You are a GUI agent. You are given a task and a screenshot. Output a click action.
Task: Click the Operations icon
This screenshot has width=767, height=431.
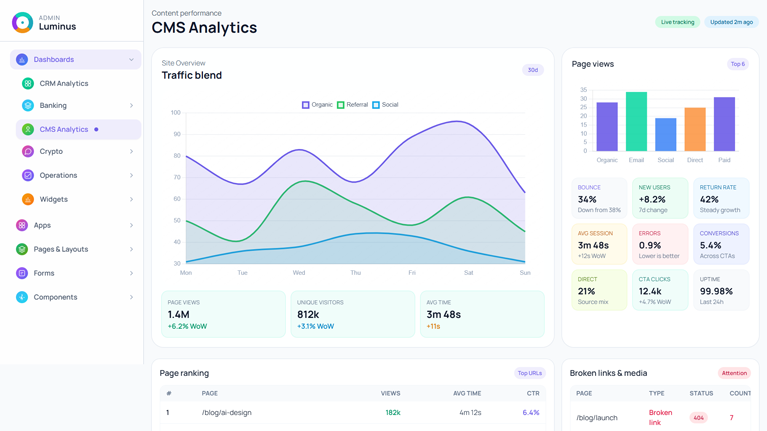[28, 176]
